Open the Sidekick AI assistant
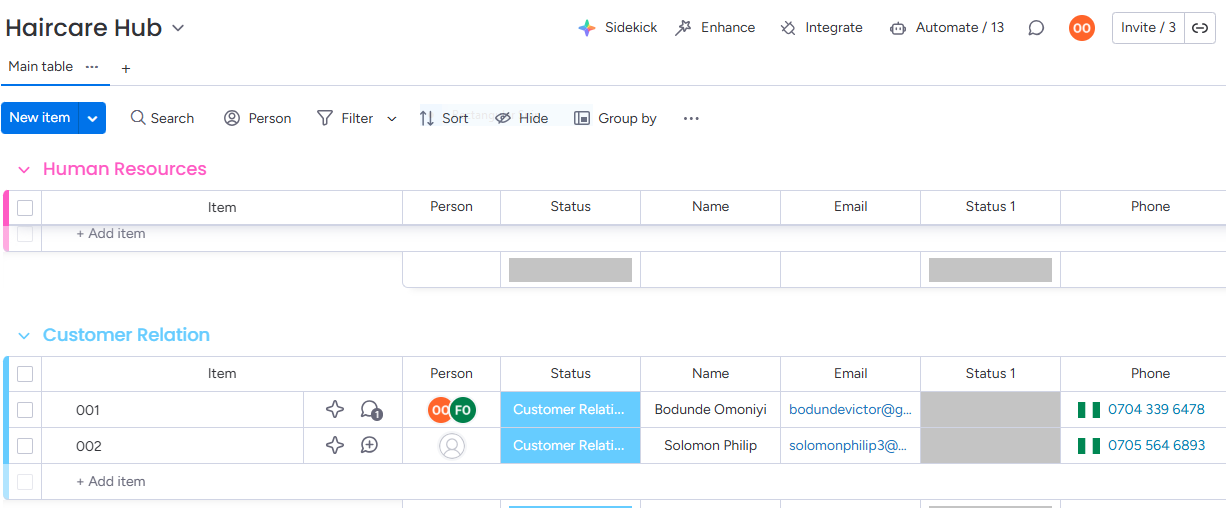 click(x=587, y=28)
